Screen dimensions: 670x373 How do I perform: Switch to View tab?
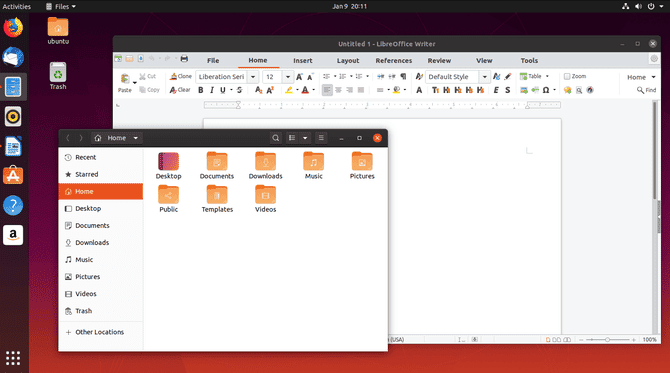click(484, 61)
